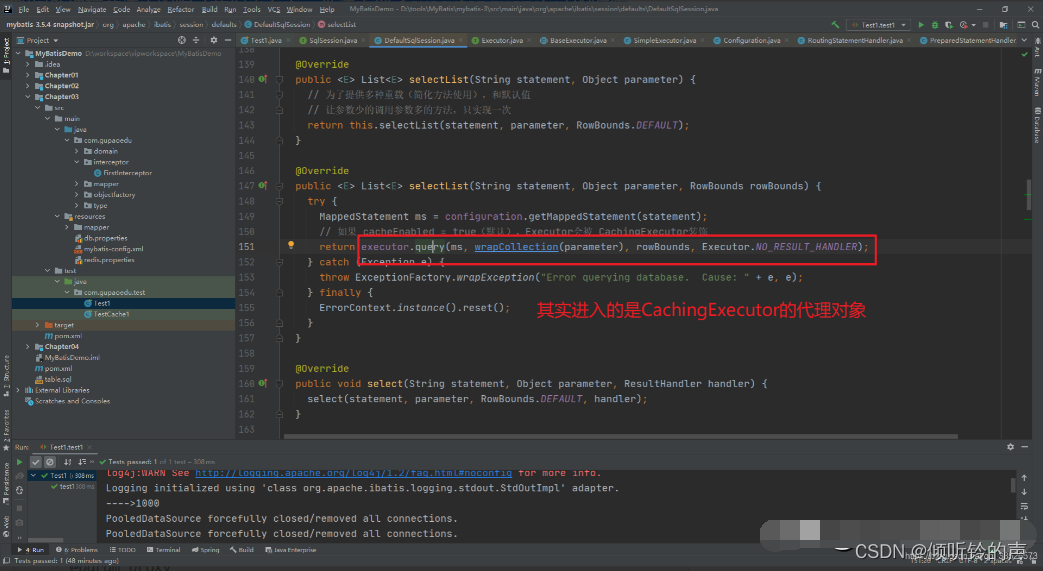Expand the target folder

coord(38,325)
